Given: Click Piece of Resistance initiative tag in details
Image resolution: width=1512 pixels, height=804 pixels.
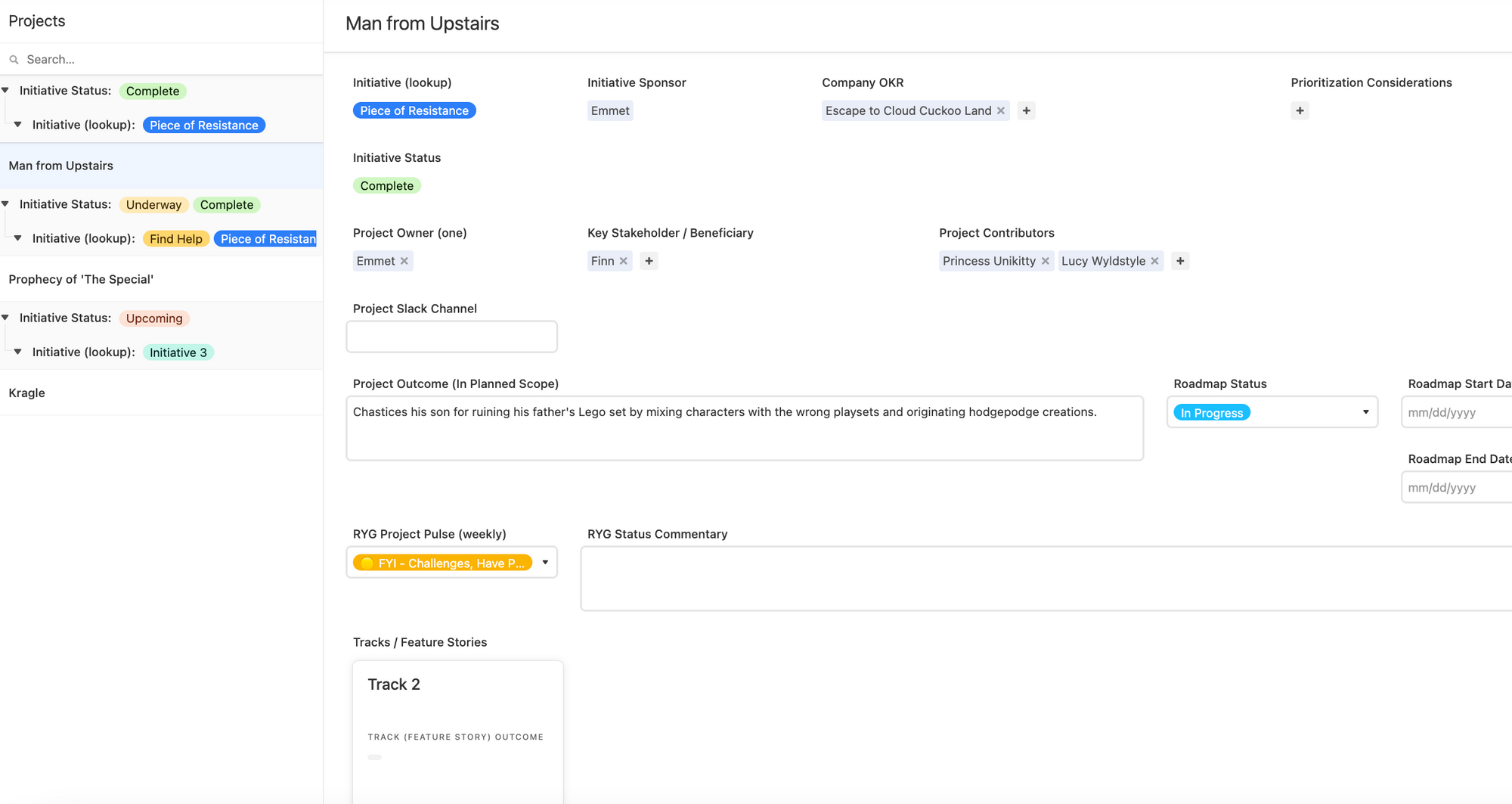Looking at the screenshot, I should click(x=414, y=110).
